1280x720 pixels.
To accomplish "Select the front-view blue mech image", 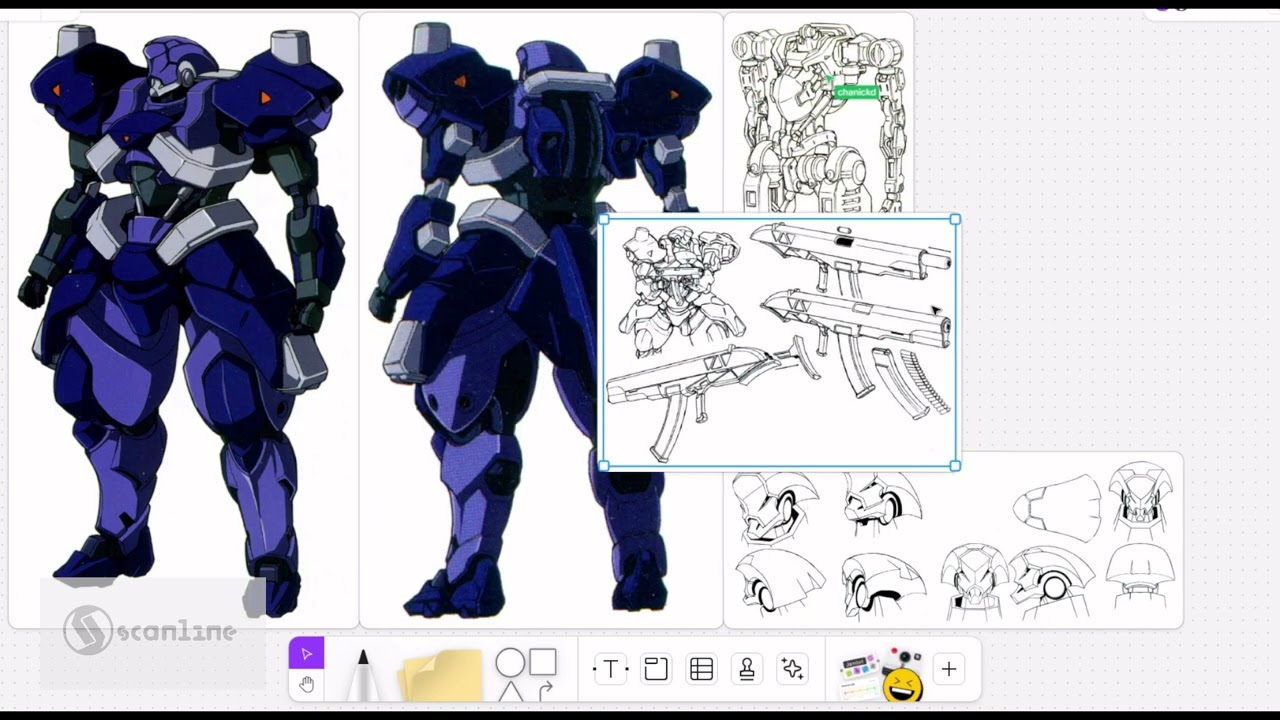I will [184, 320].
